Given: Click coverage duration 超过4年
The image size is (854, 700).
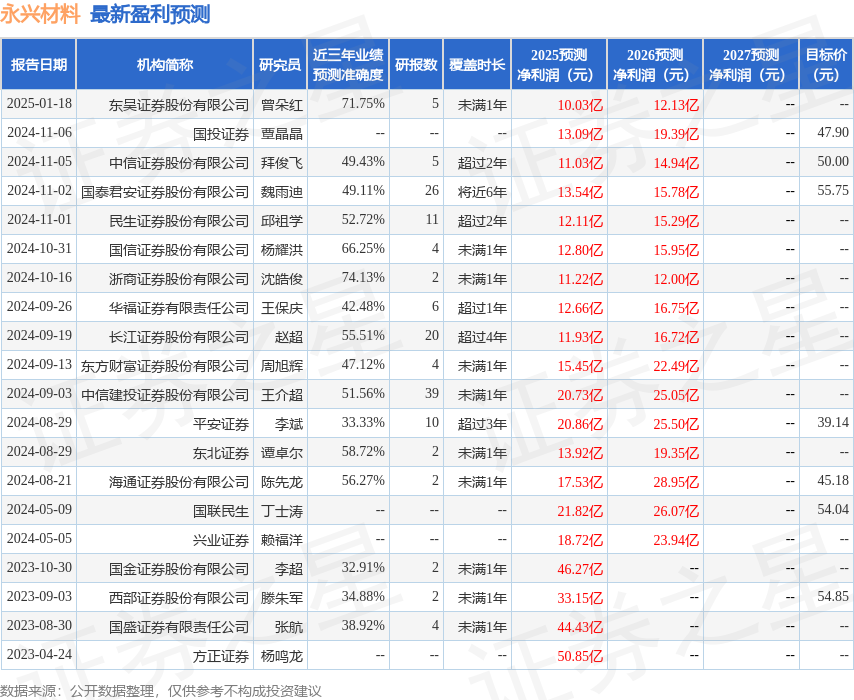Looking at the screenshot, I should tap(482, 337).
